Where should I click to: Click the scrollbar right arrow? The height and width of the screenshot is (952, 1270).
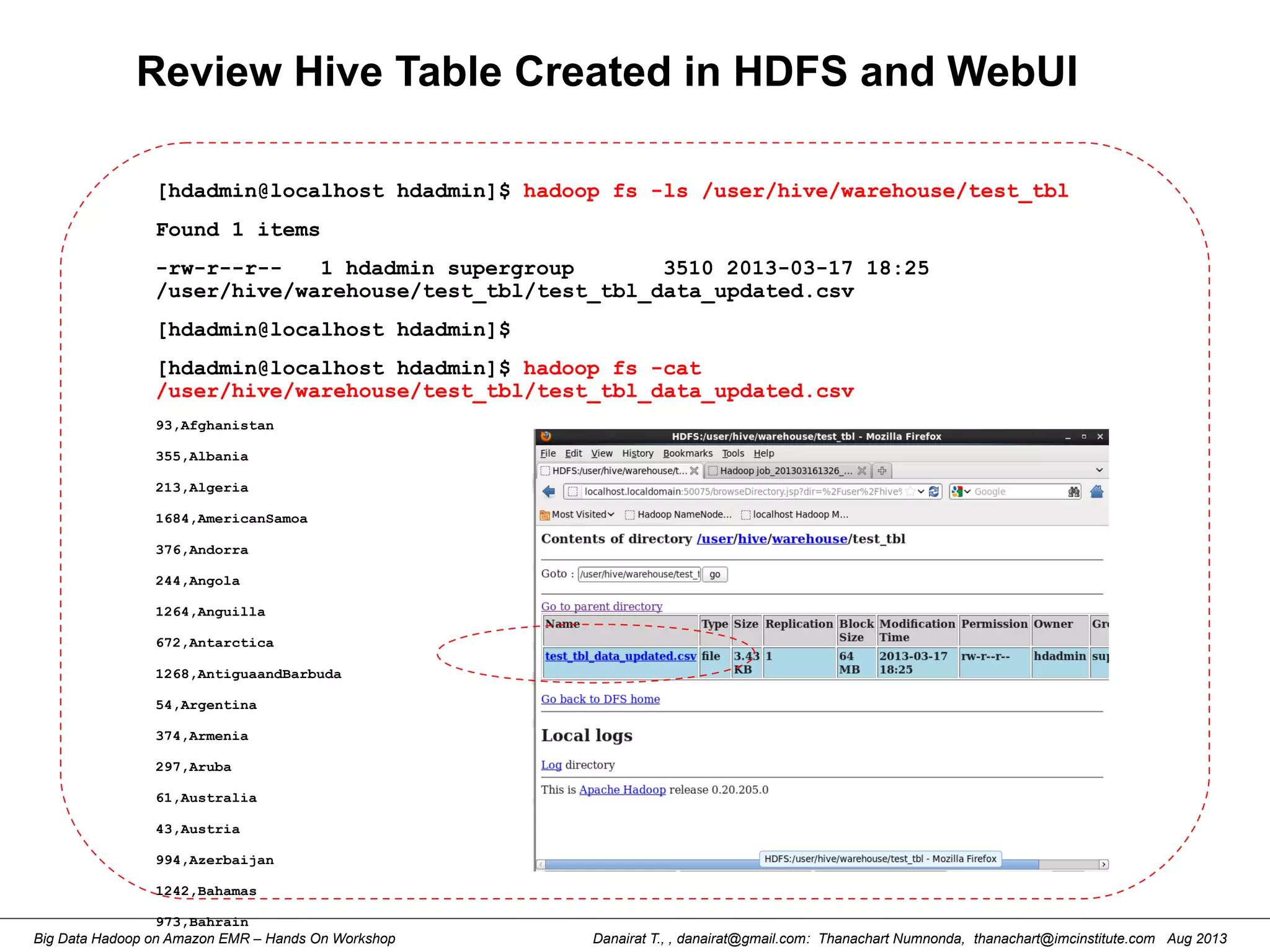[x=1103, y=865]
